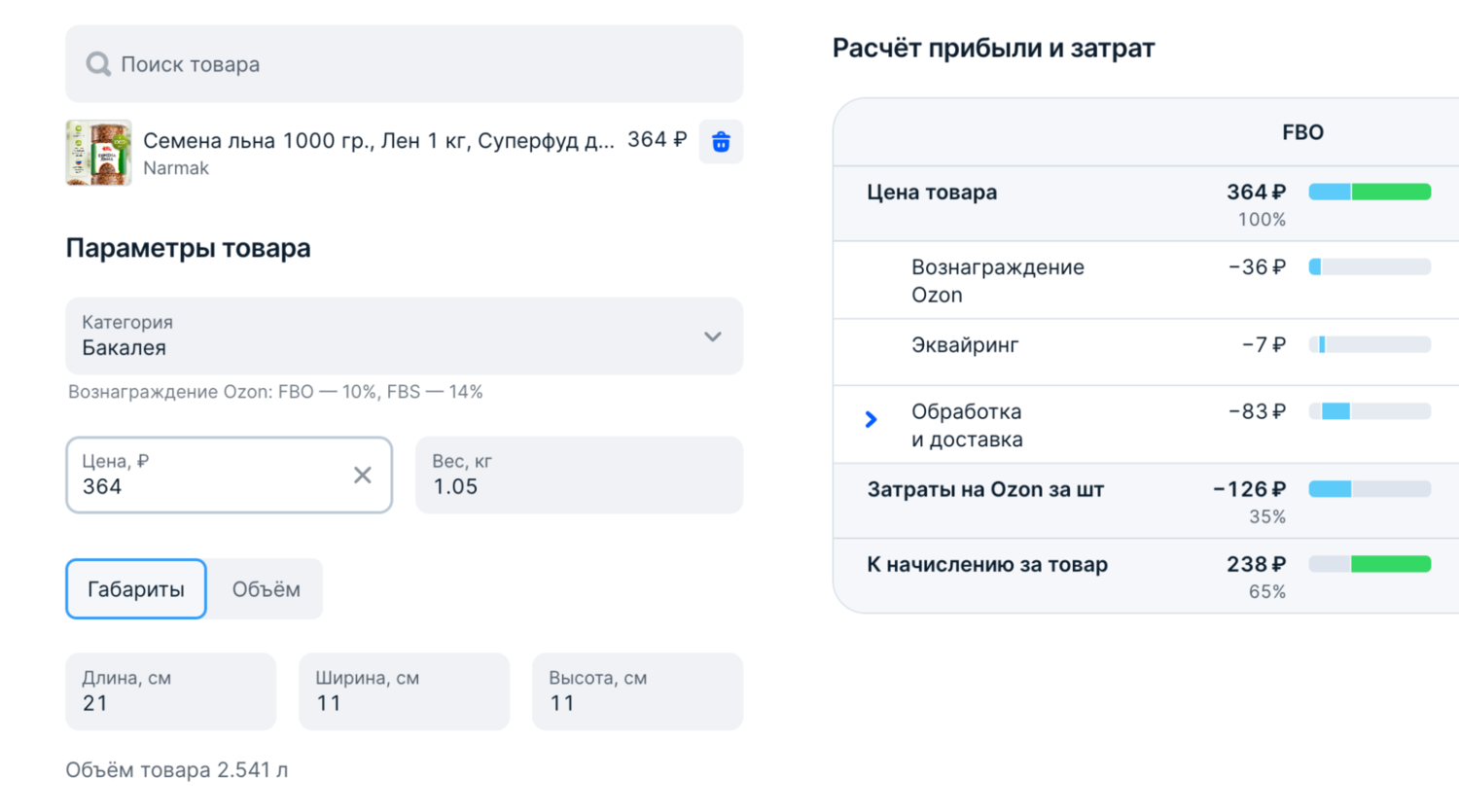Clear the price field with X icon
The image size is (1459, 812).
[362, 475]
